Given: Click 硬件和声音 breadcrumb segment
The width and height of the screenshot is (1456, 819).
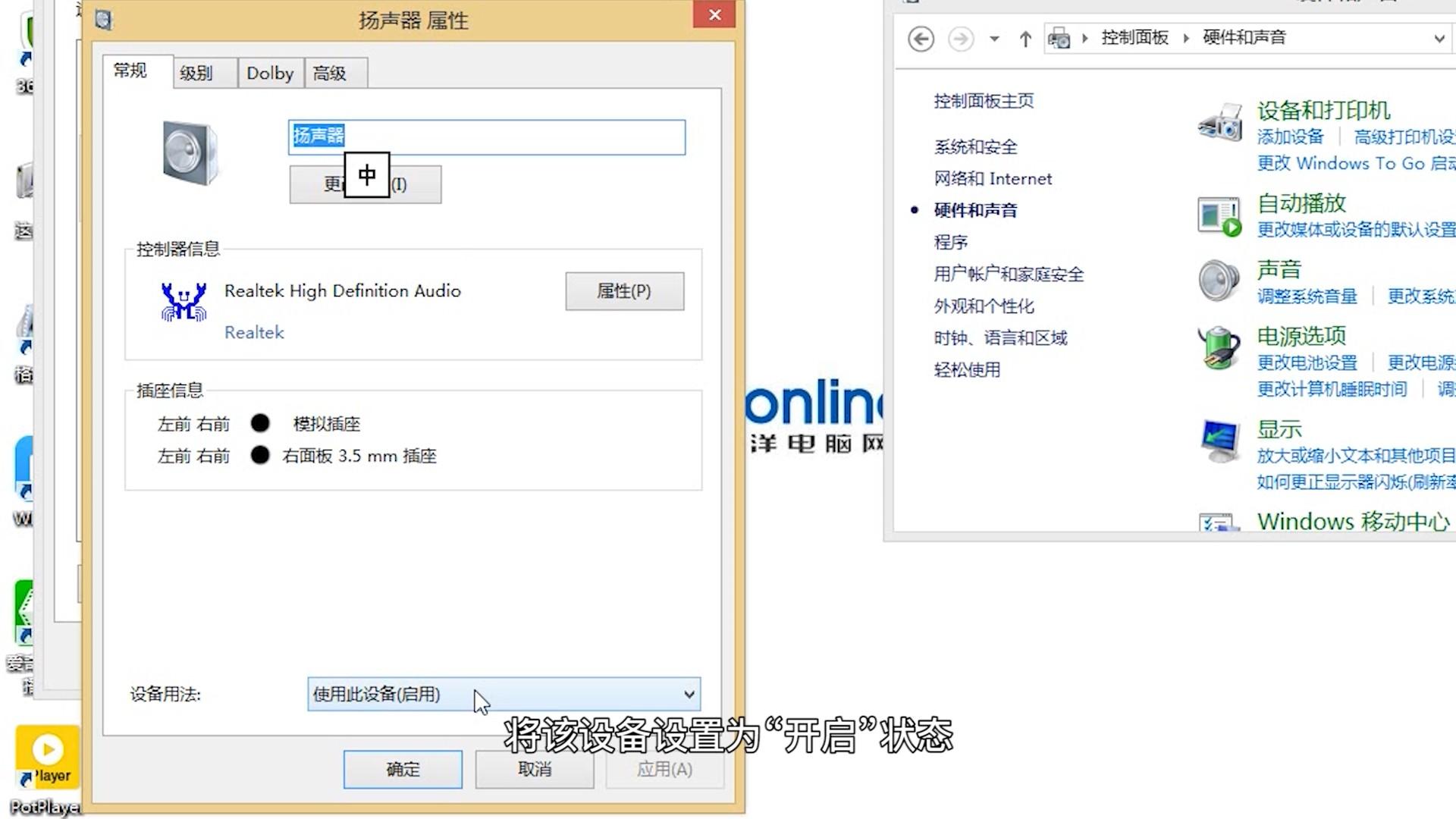Looking at the screenshot, I should (x=1244, y=38).
